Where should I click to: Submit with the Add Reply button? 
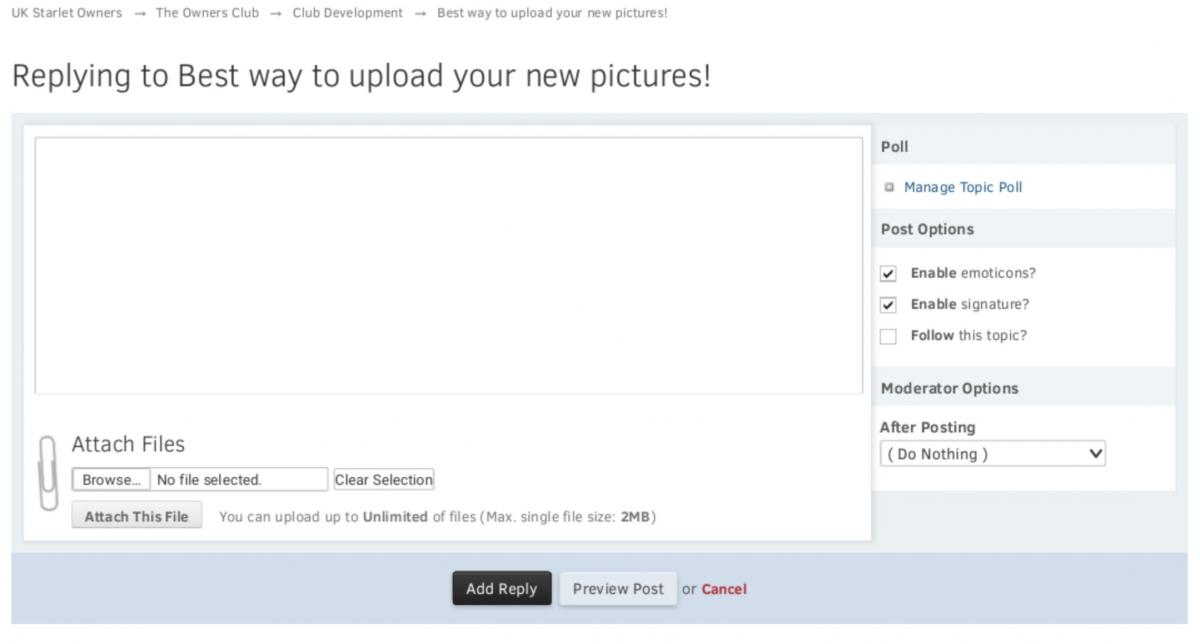pos(502,589)
